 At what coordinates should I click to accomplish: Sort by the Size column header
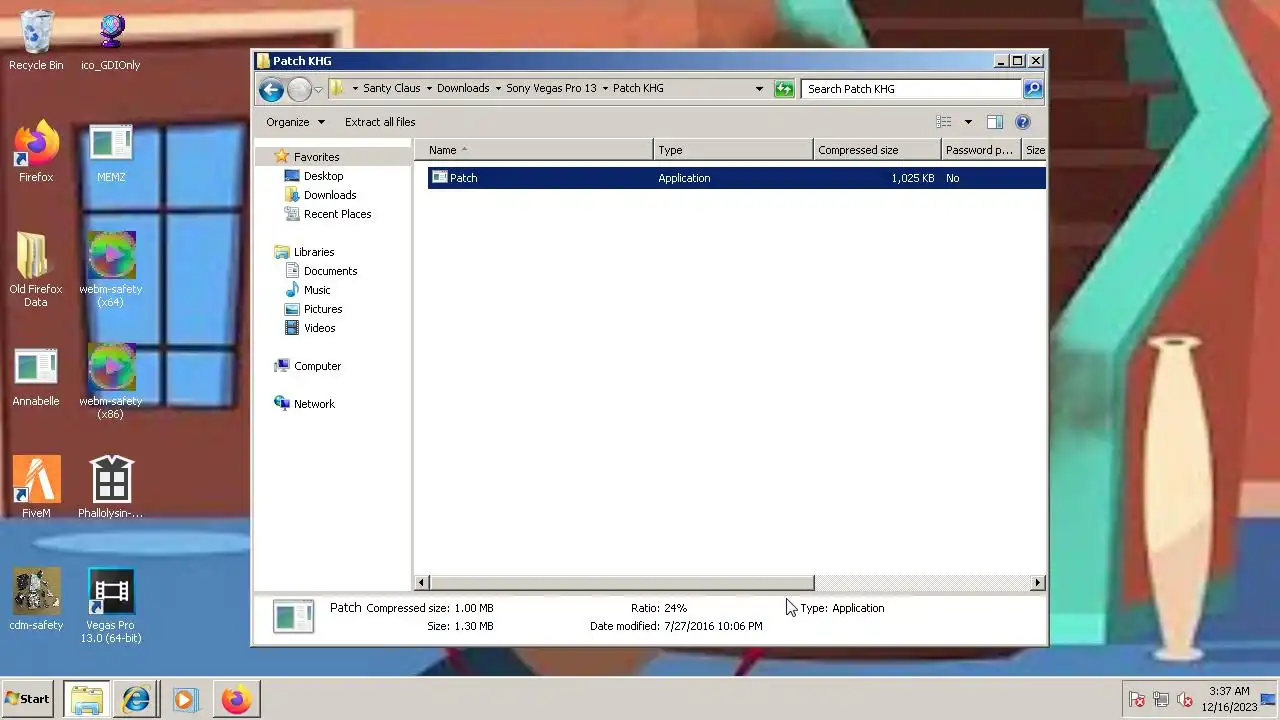(1034, 150)
